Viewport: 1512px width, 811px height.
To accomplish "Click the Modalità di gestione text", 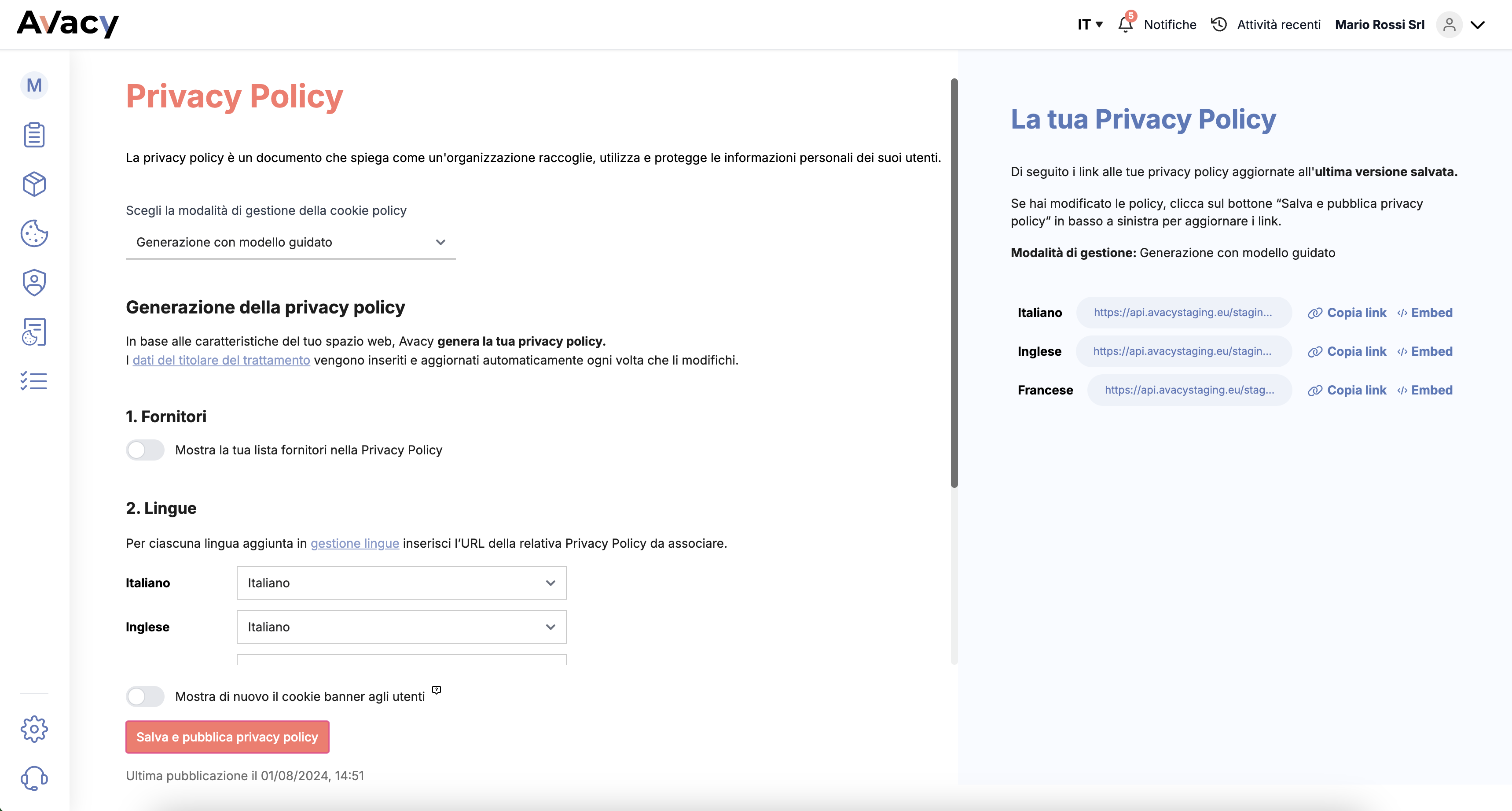I will (x=1172, y=253).
